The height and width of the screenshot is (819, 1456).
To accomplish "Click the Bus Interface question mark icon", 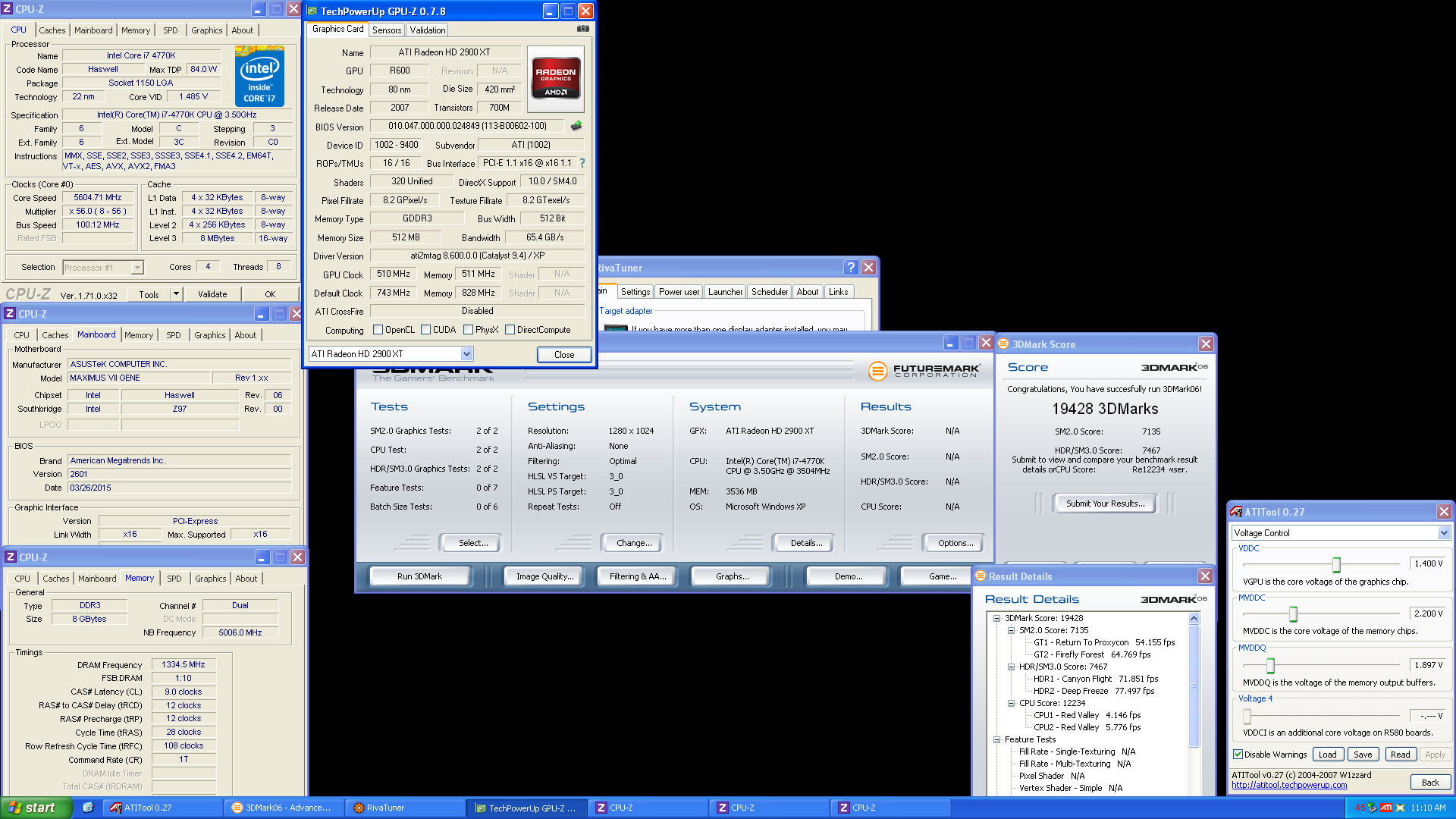I will point(582,163).
